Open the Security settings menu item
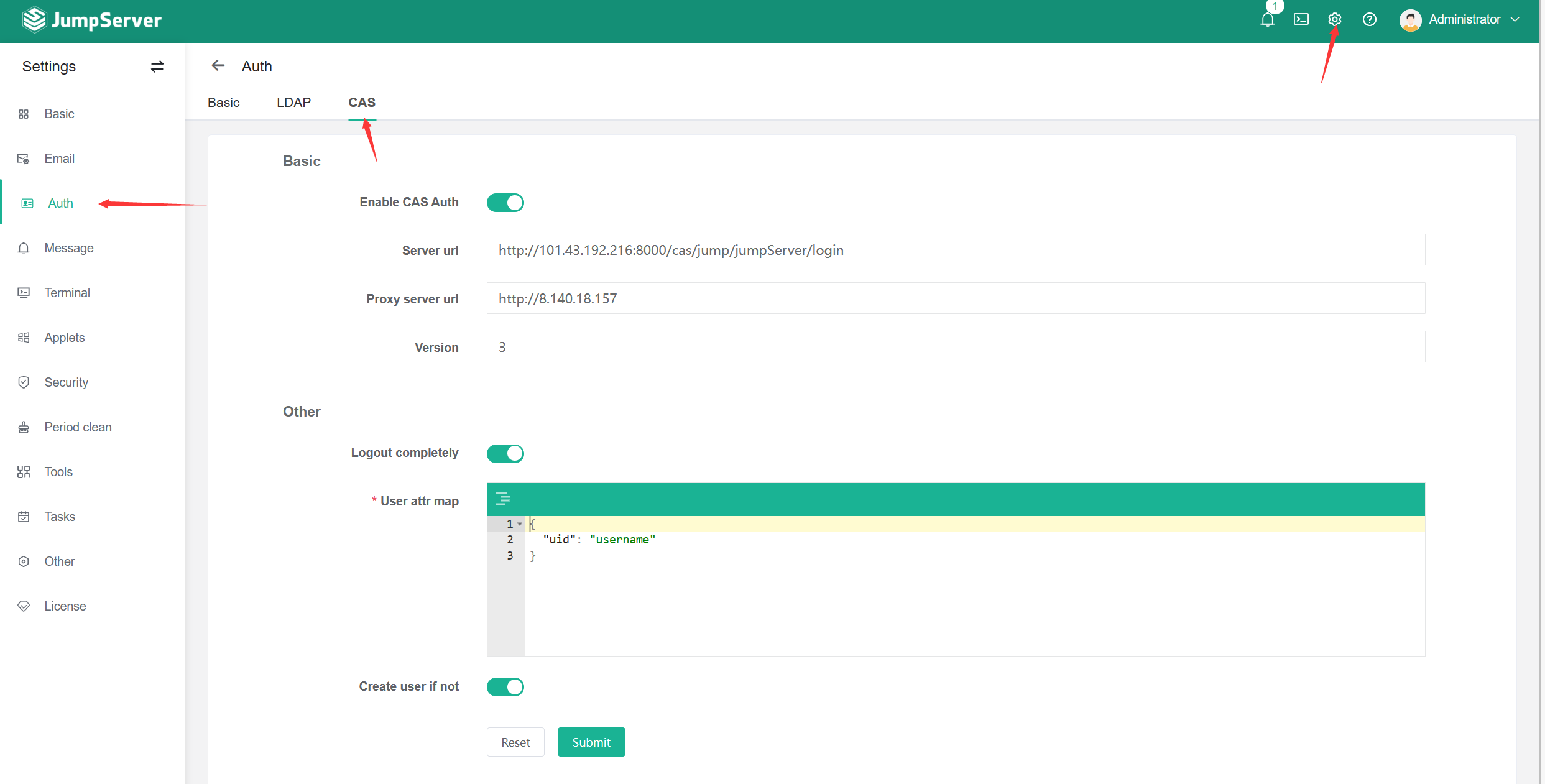This screenshot has height=784, width=1545. 66,382
